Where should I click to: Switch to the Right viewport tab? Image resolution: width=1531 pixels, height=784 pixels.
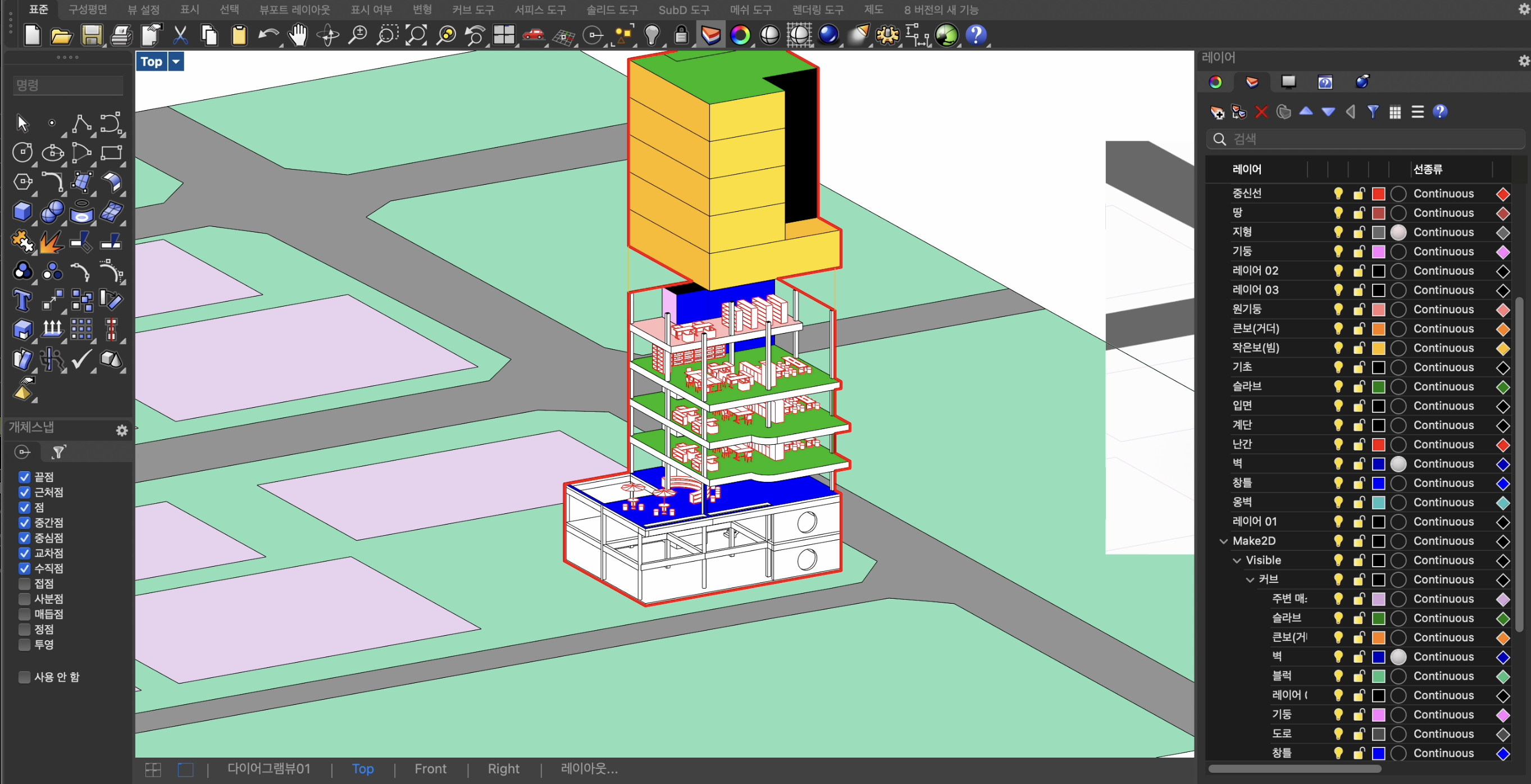(x=503, y=768)
